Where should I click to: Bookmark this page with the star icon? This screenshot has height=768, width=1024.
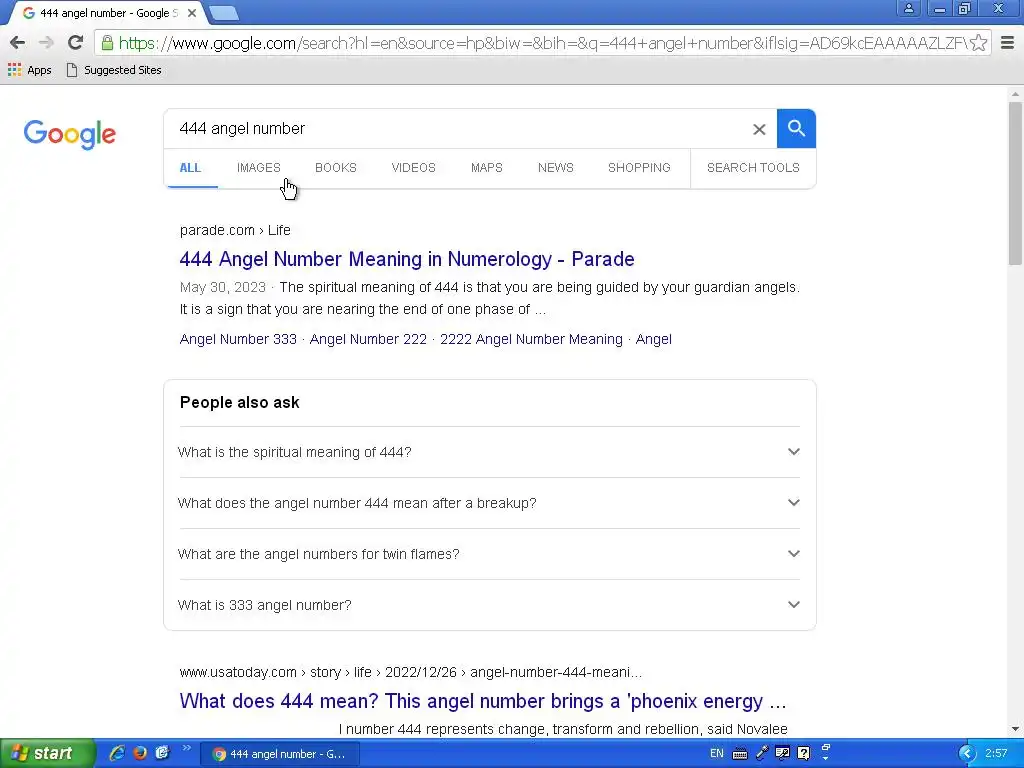tap(978, 43)
